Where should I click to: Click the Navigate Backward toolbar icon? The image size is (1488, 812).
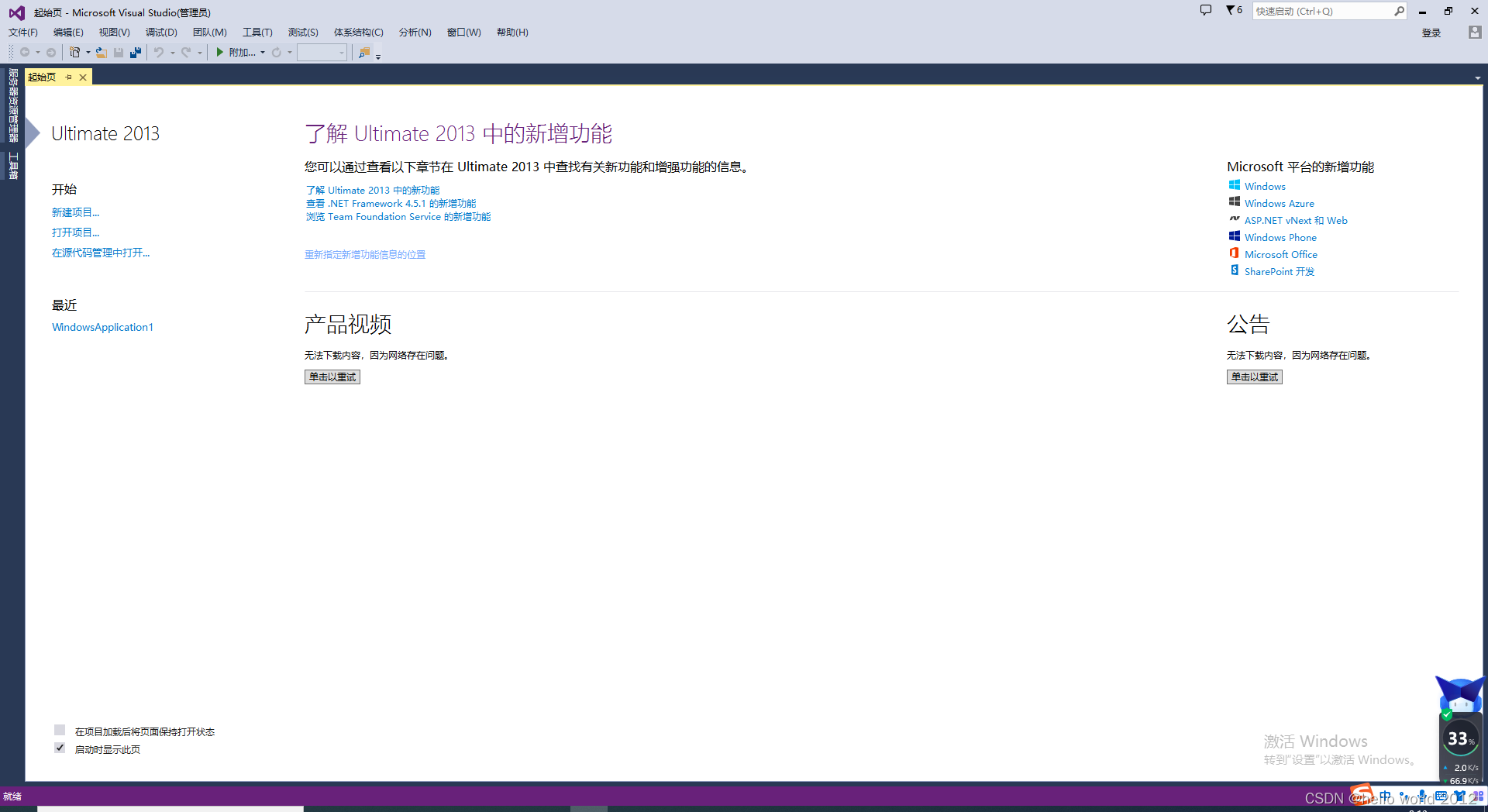point(25,53)
